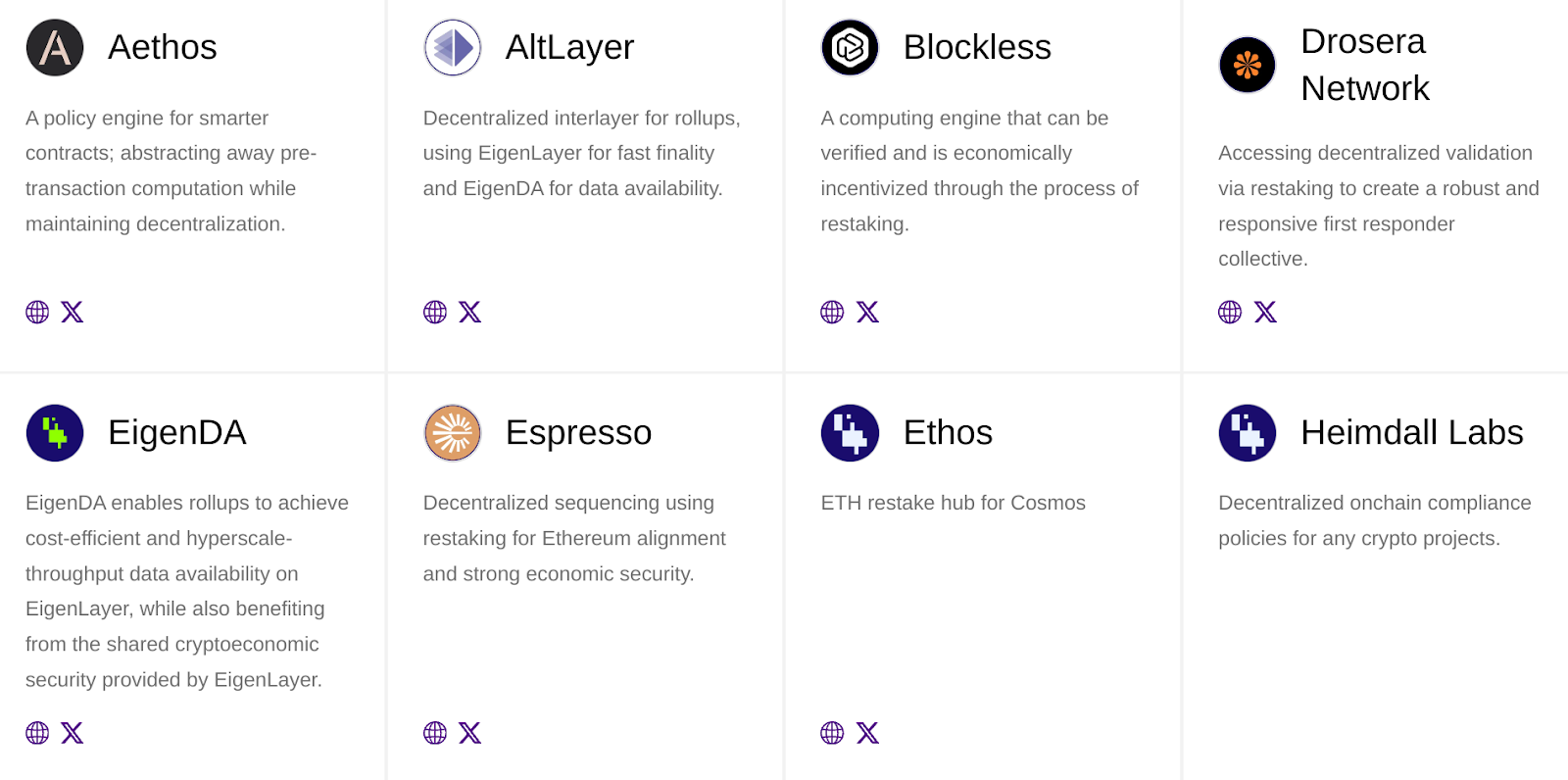Click the Blockless project title
1568x780 pixels.
(977, 47)
